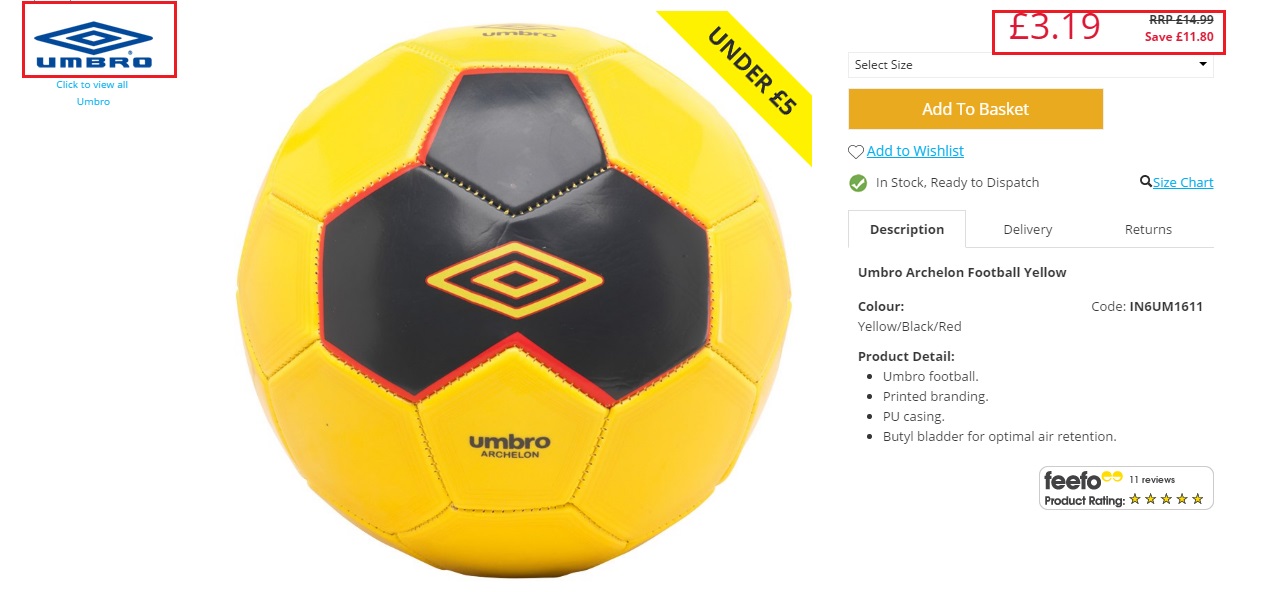Click the 'umbro ARCHELON' text on the ball
Viewport: 1266px width, 592px height.
(509, 446)
